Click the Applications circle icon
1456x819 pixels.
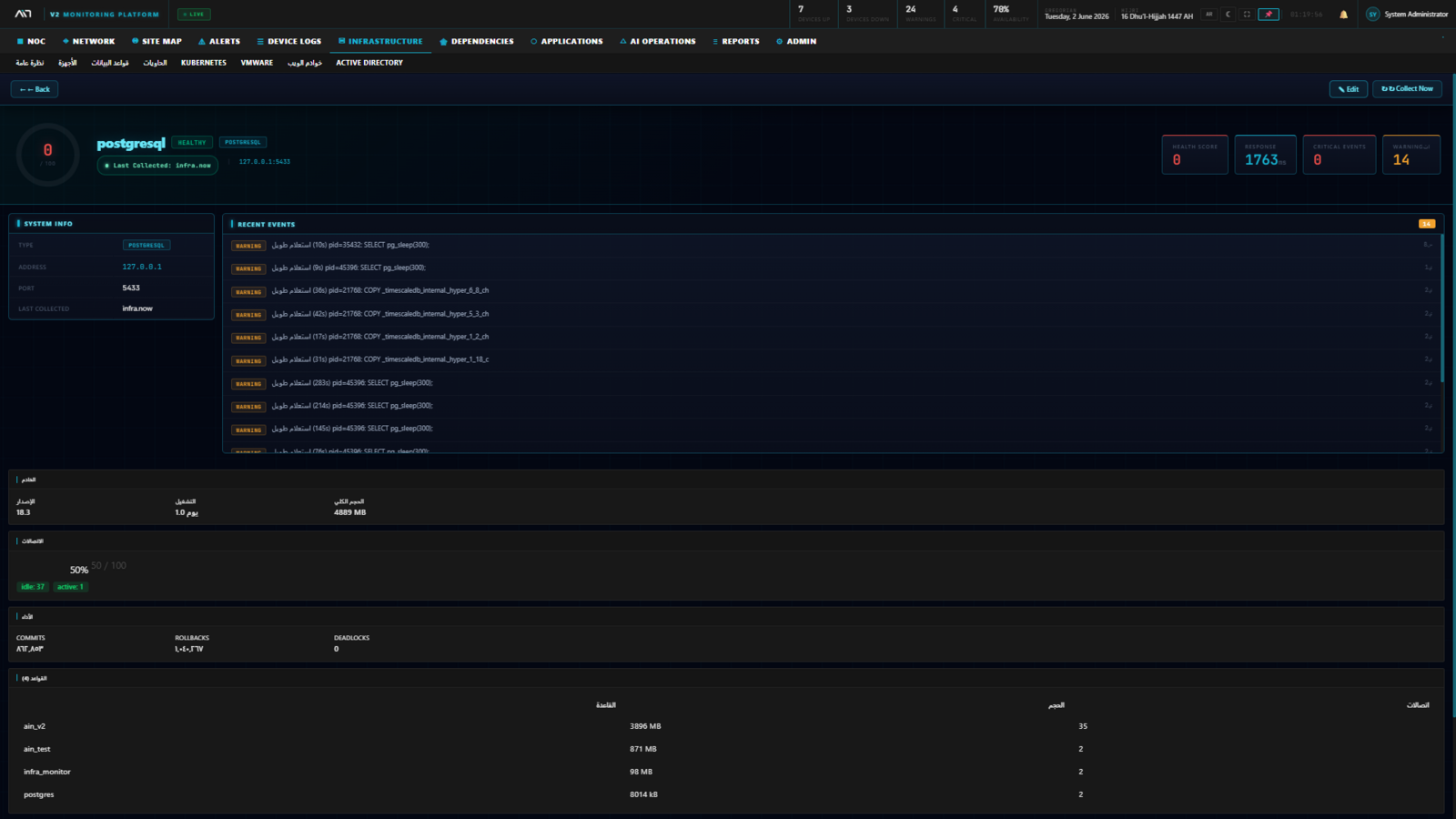[x=534, y=41]
